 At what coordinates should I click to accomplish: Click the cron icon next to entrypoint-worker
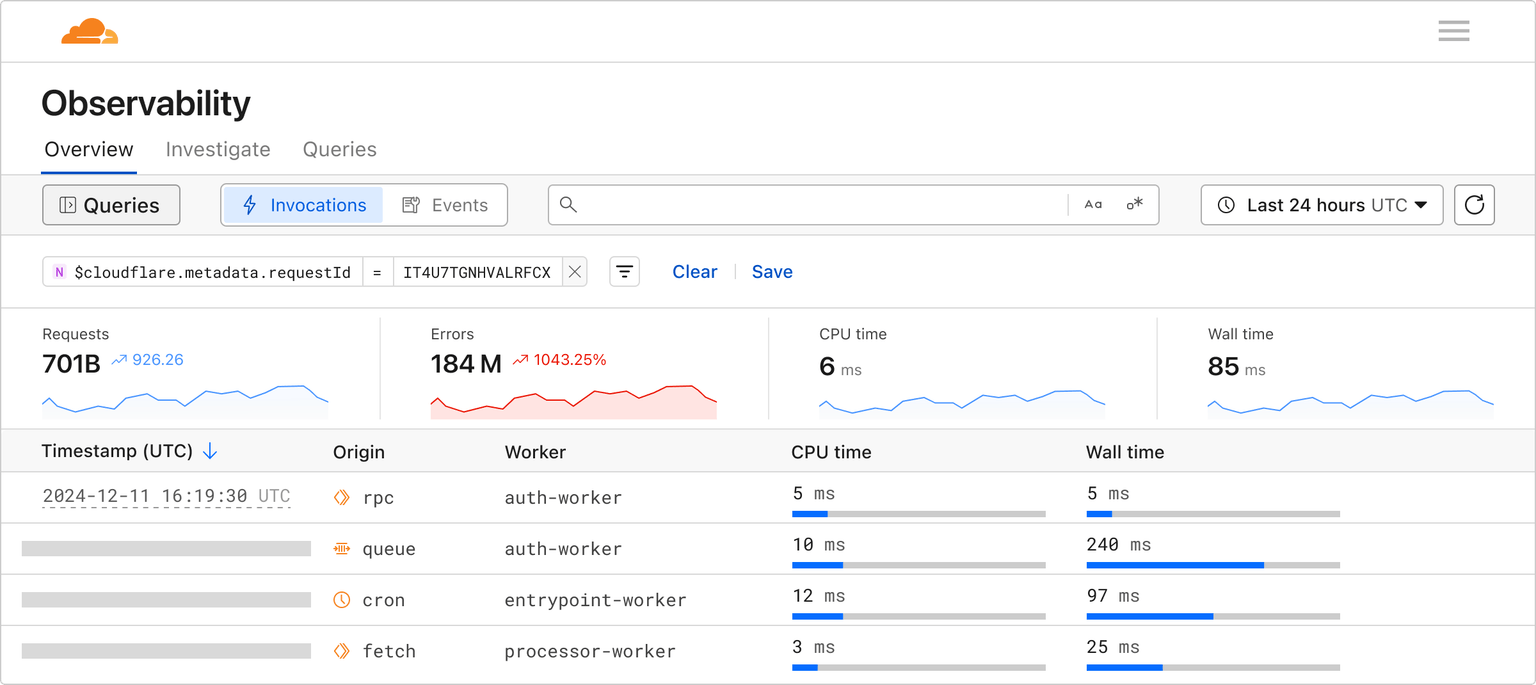point(343,599)
